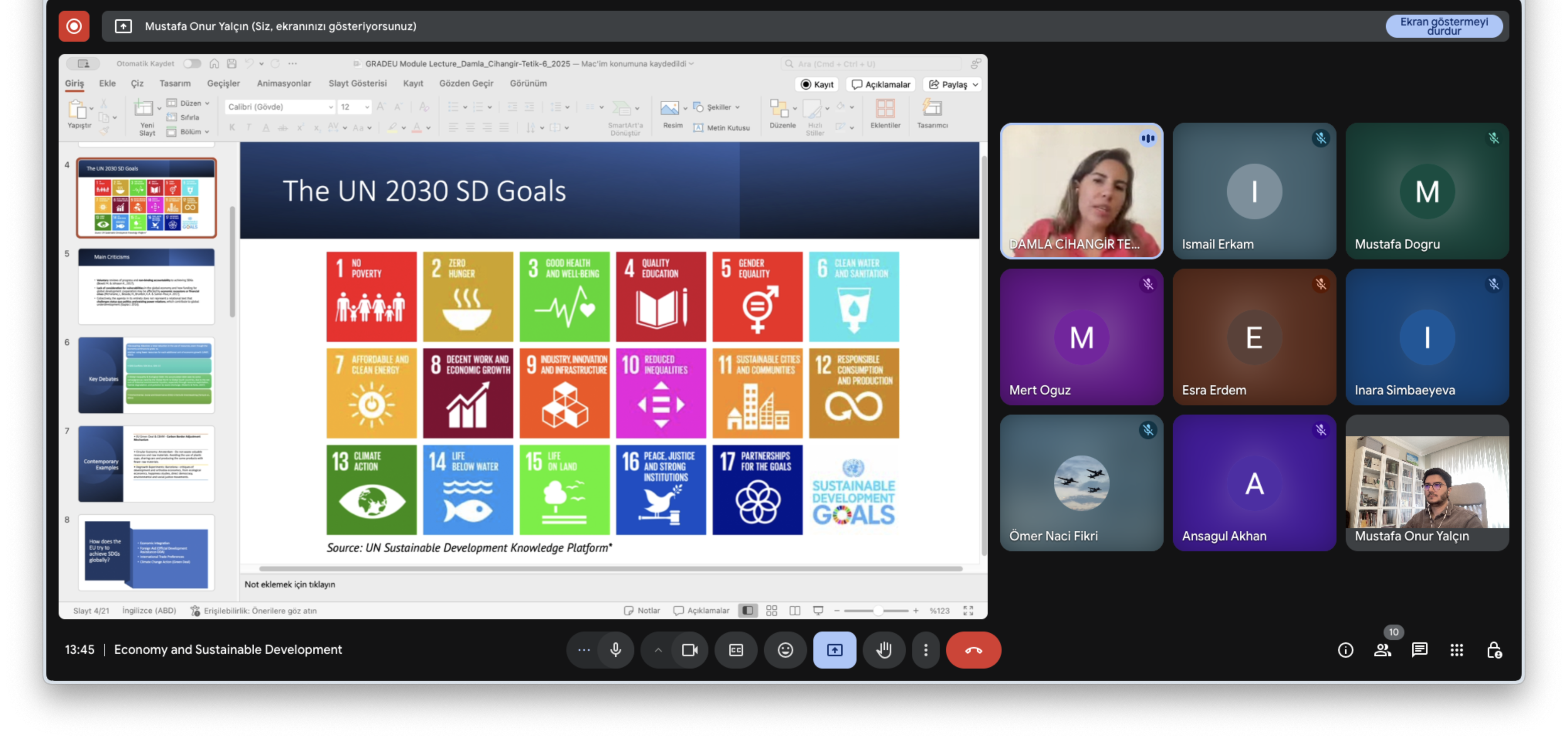1568x740 pixels.
Task: Show the participants list icon
Action: pos(1382,650)
